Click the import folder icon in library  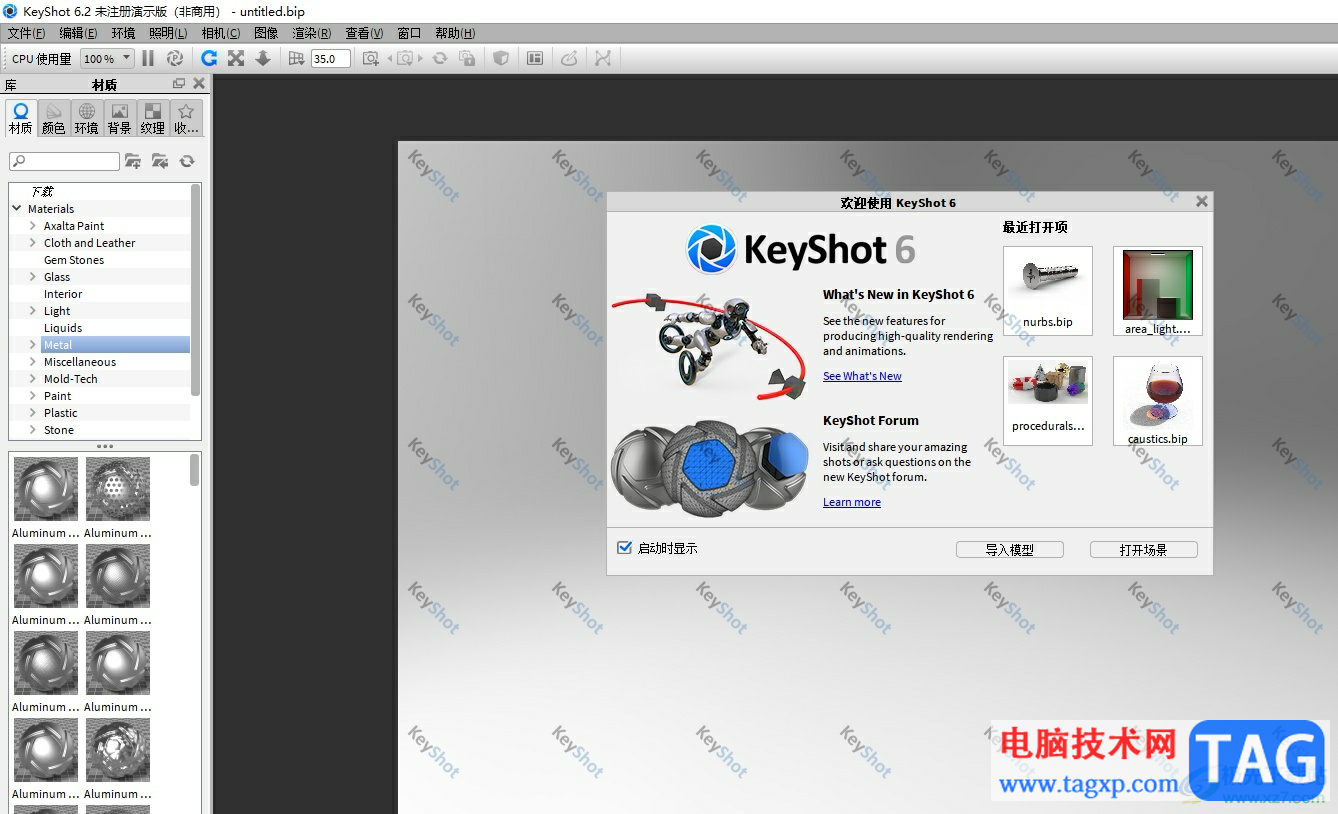click(159, 161)
